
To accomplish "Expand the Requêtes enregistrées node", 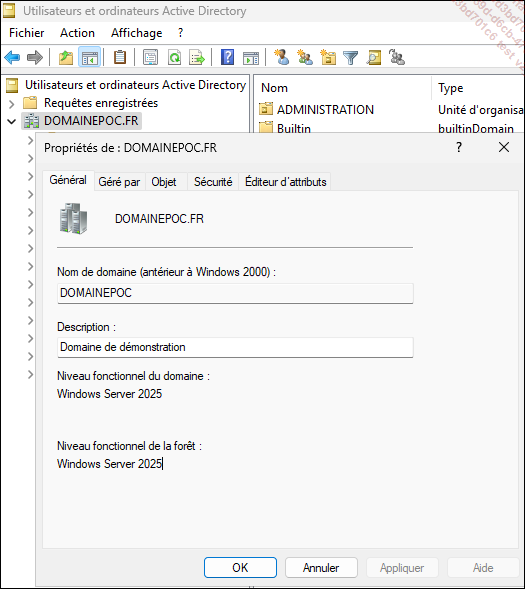I will pyautogui.click(x=12, y=103).
